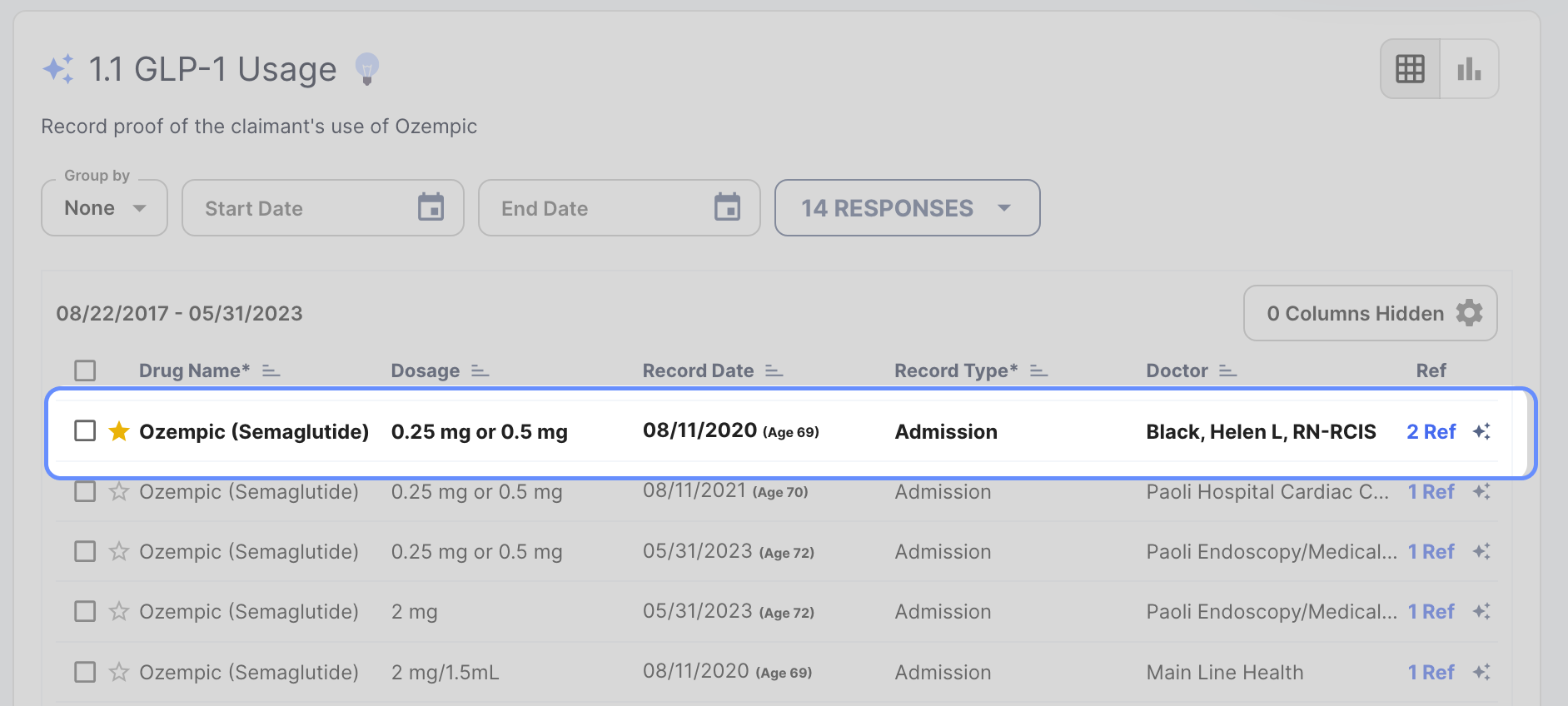Click the Doctor column header text
The height and width of the screenshot is (706, 1568).
[1177, 370]
